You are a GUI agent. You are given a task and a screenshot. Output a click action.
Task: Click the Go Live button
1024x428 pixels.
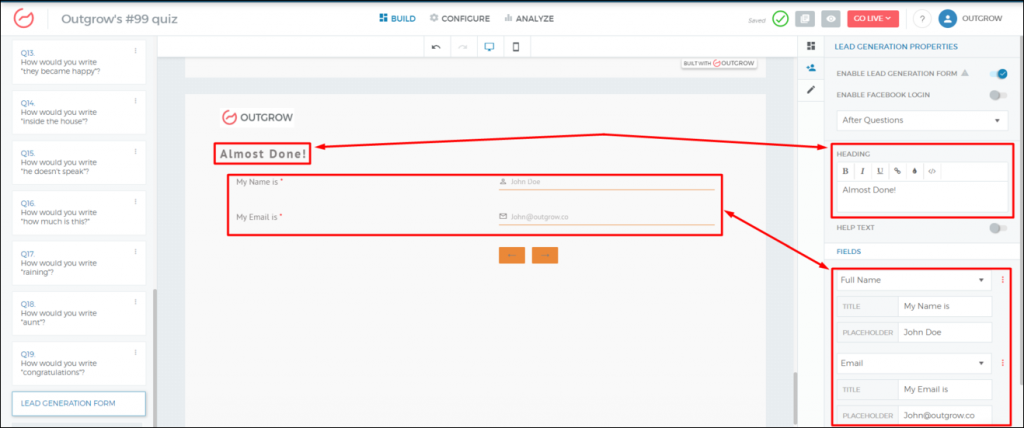(872, 18)
